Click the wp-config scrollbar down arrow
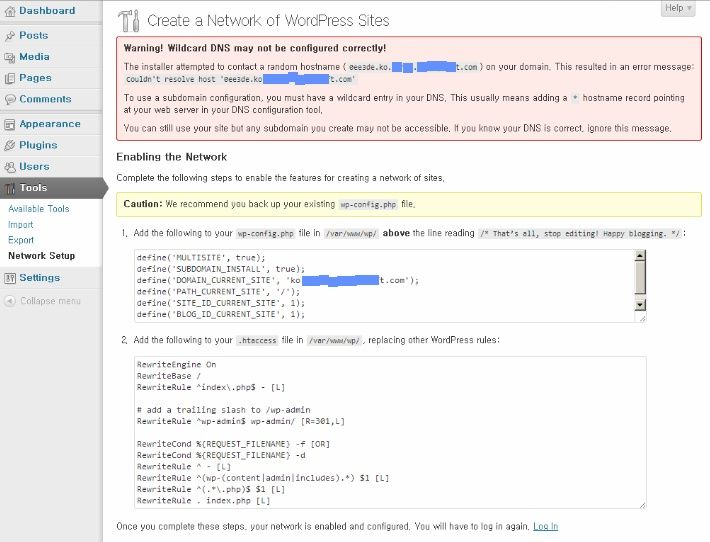This screenshot has width=710, height=542. coord(640,305)
